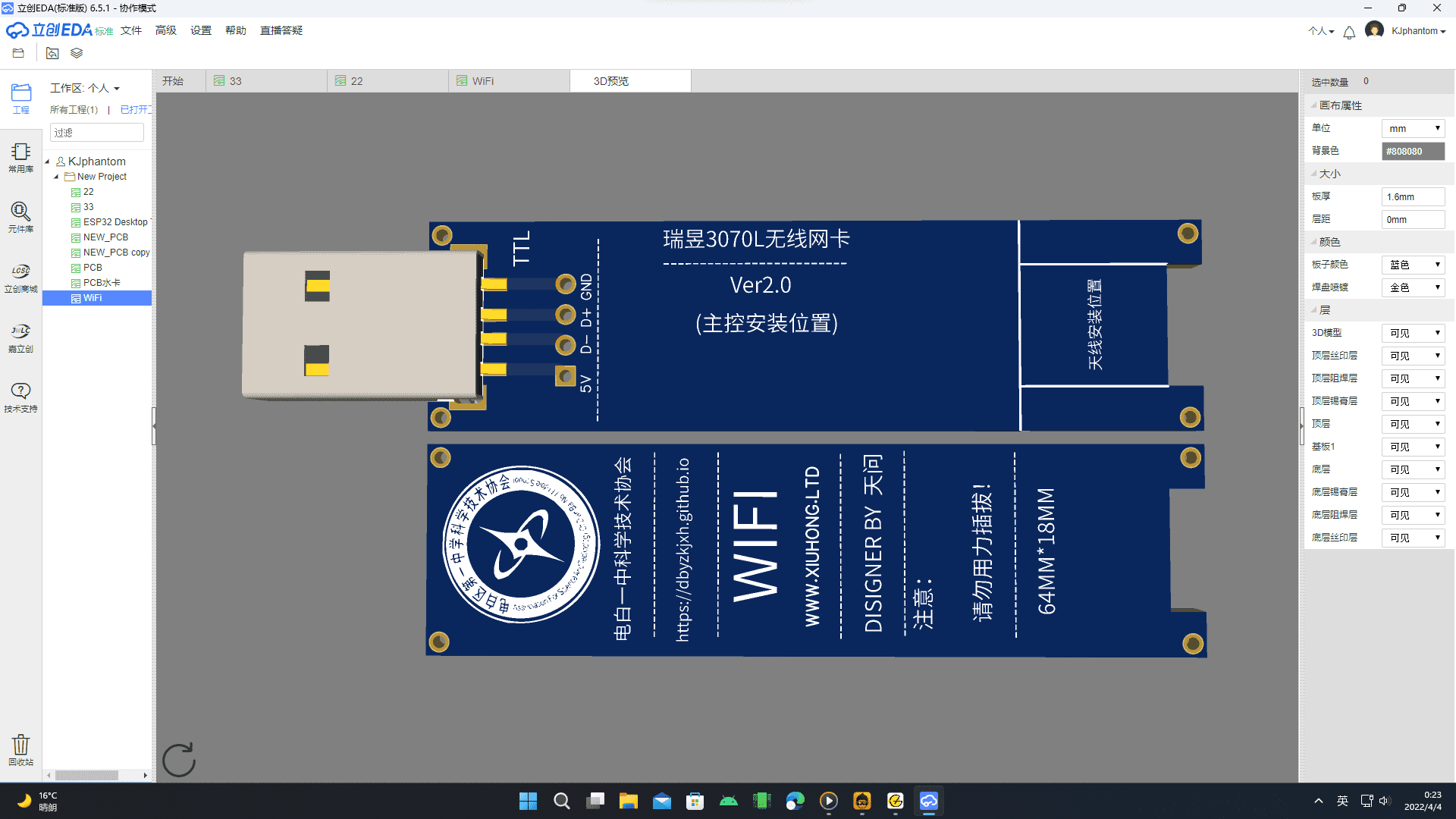This screenshot has width=1456, height=819.
Task: Select the 3D预览 tab
Action: (x=630, y=81)
